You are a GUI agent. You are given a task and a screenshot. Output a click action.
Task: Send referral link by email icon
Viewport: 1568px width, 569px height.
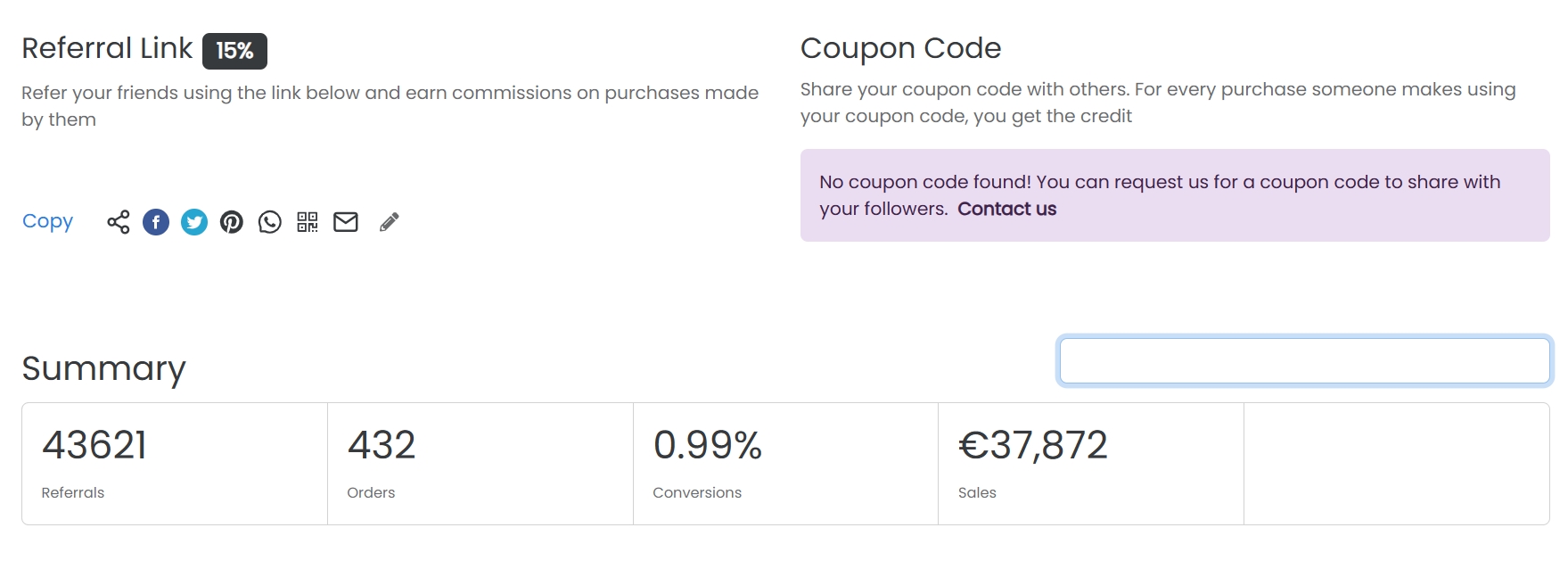point(346,222)
